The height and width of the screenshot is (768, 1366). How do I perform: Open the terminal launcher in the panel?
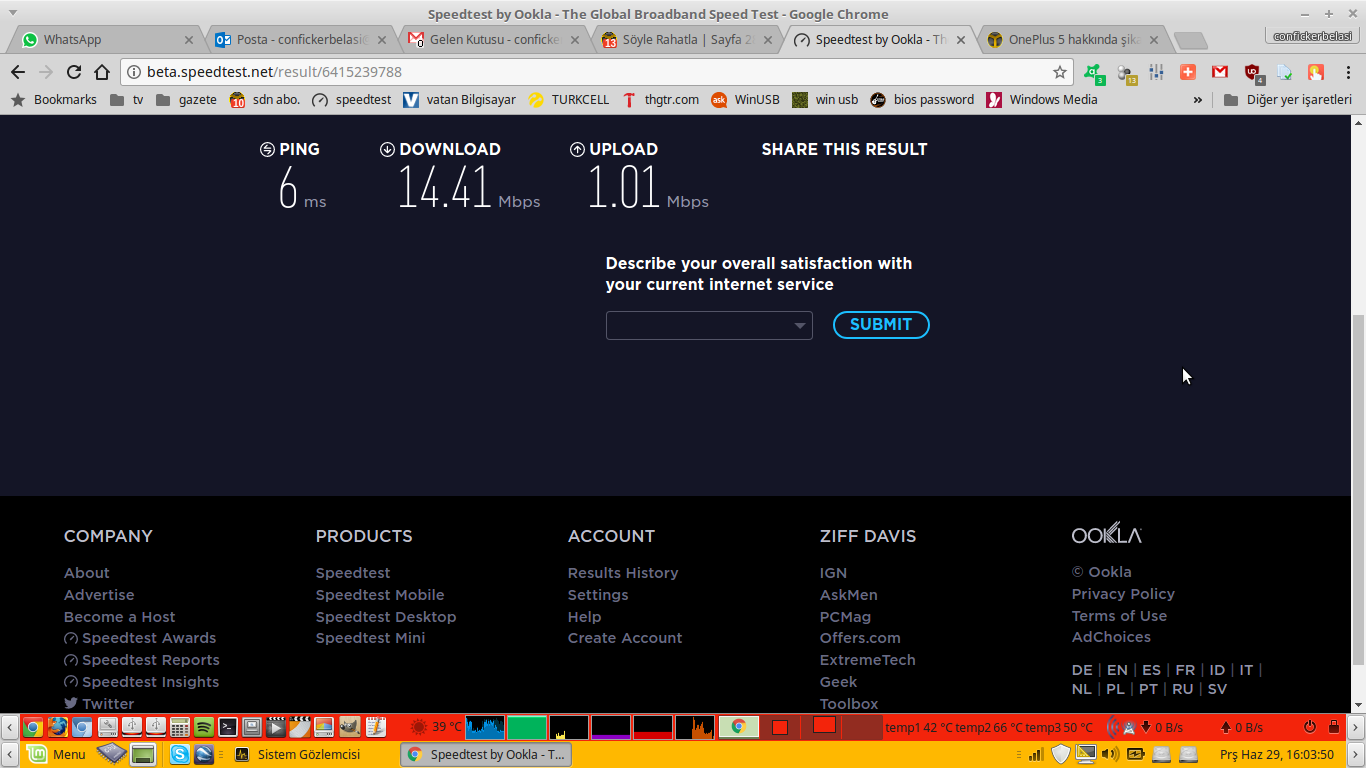point(228,727)
